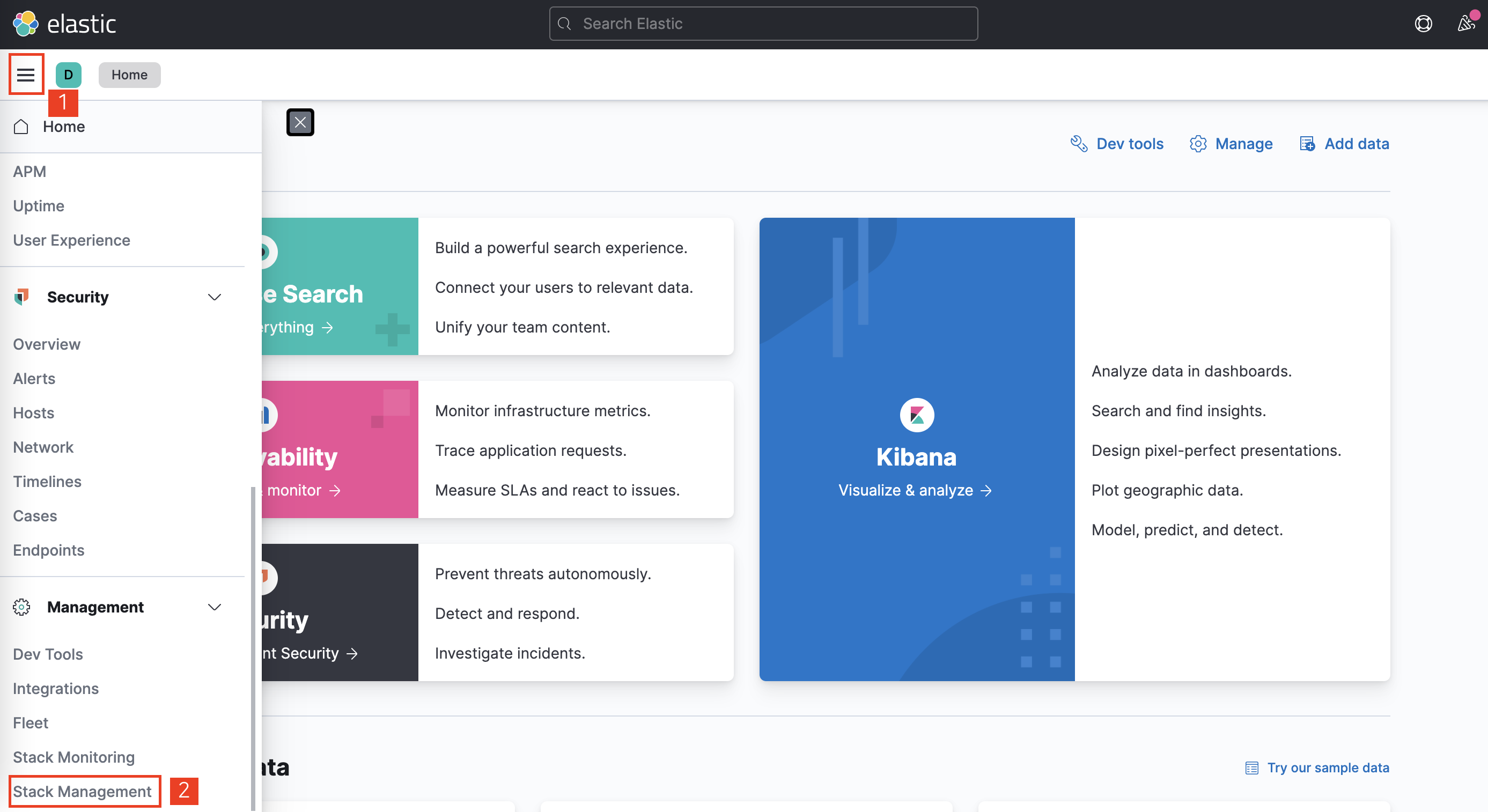
Task: Click the search magnifier icon
Action: (564, 24)
